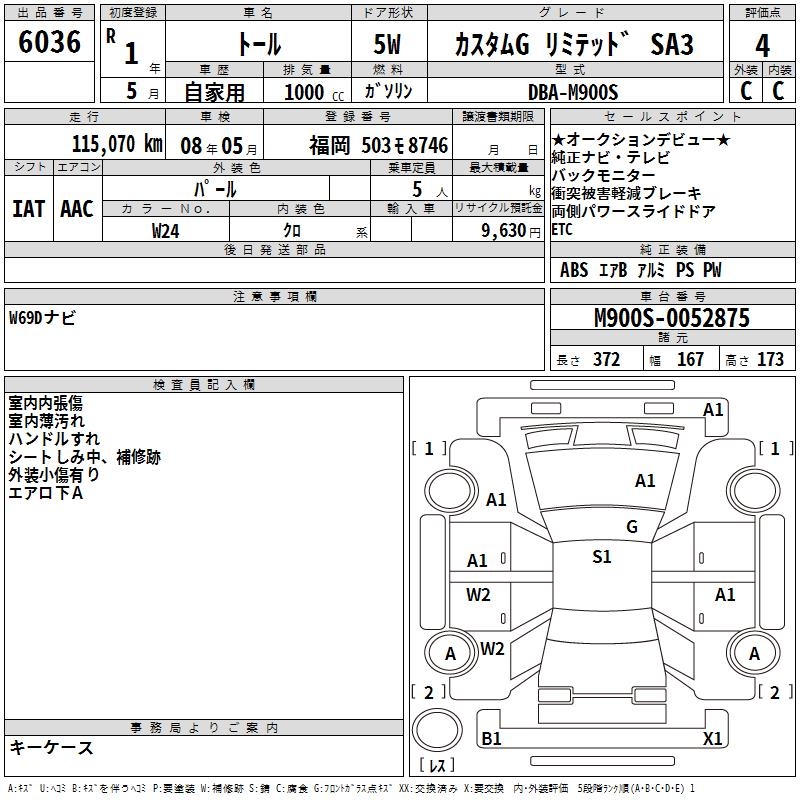The width and height of the screenshot is (800, 800).
Task: Select the evaluation score 4
Action: pos(762,44)
